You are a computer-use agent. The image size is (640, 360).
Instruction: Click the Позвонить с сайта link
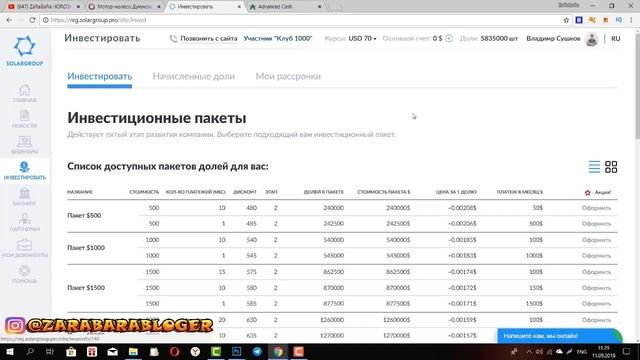point(209,38)
